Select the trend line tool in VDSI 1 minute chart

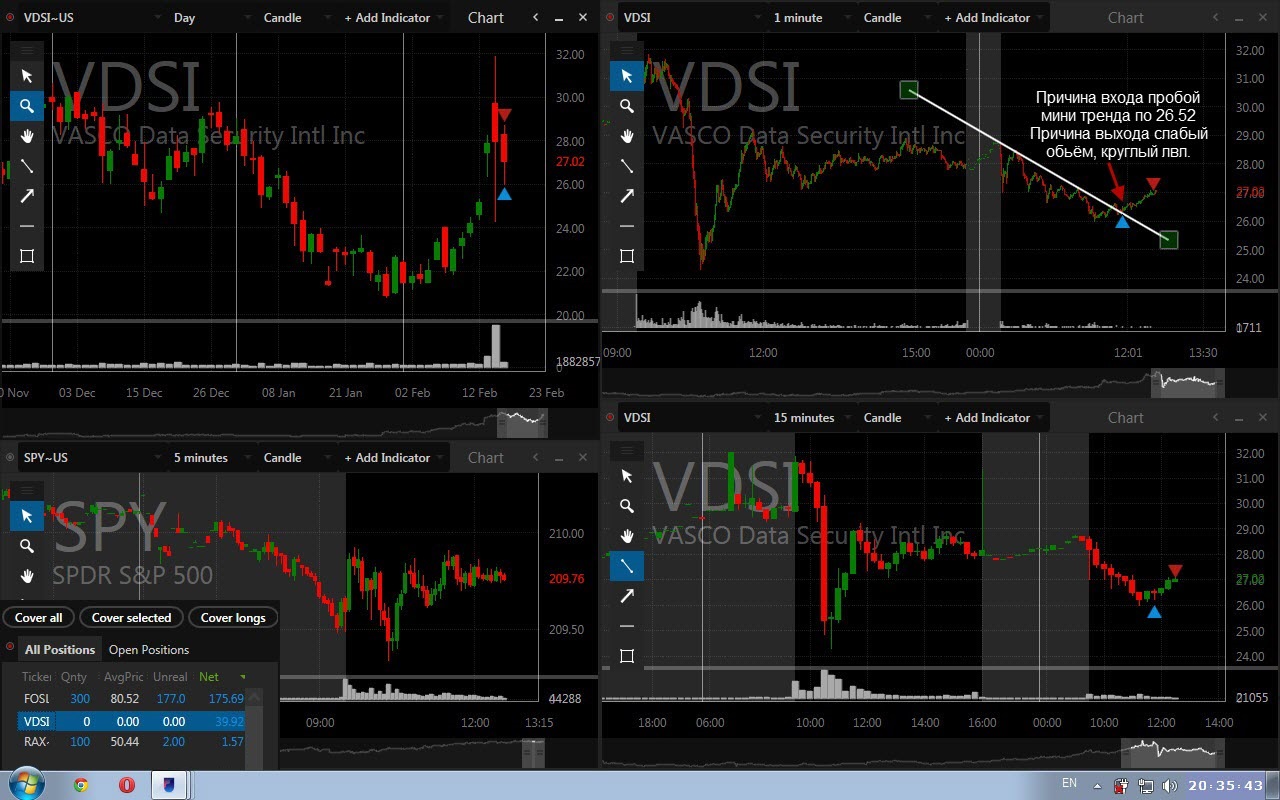(x=627, y=166)
